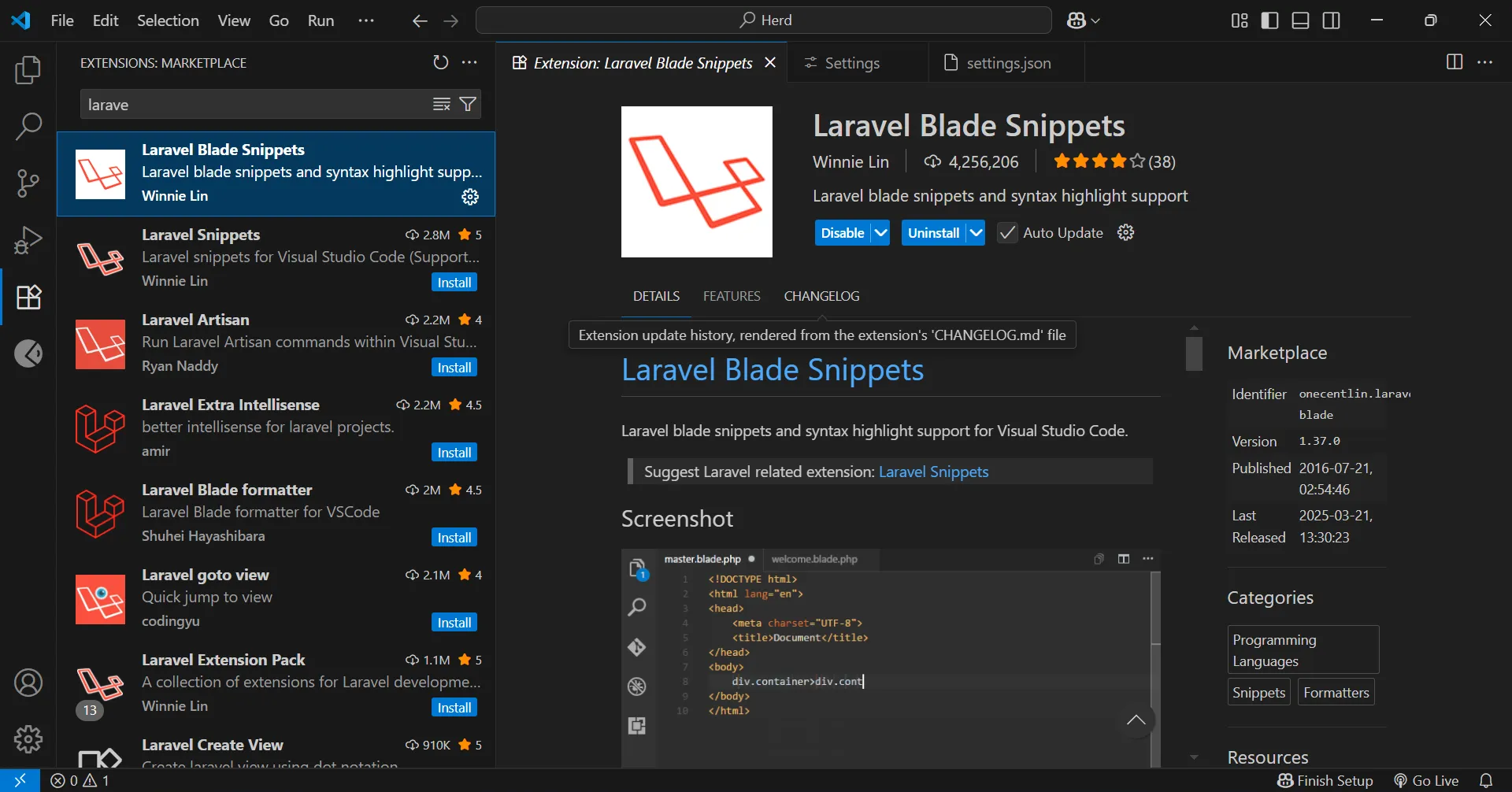Open errors and warnings in status bar
The height and width of the screenshot is (792, 1512).
pos(80,780)
